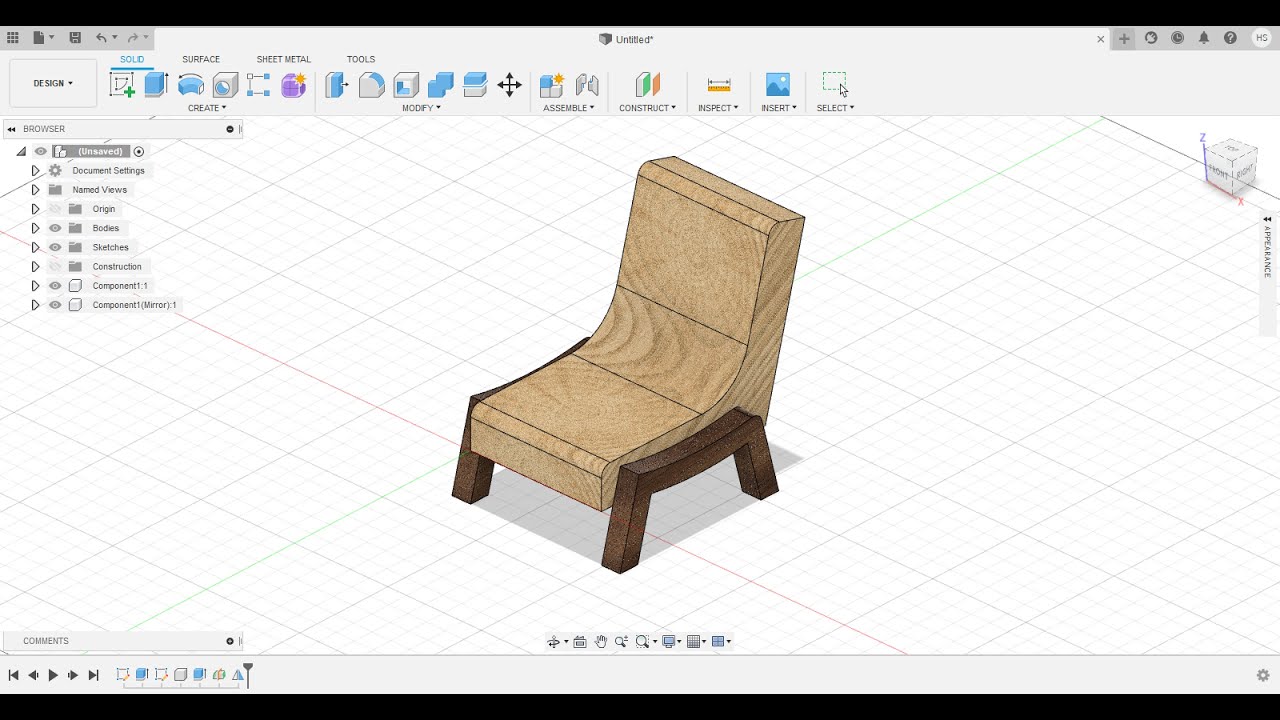Switch to the SHEET METAL tab
Image resolution: width=1280 pixels, height=720 pixels.
(283, 60)
